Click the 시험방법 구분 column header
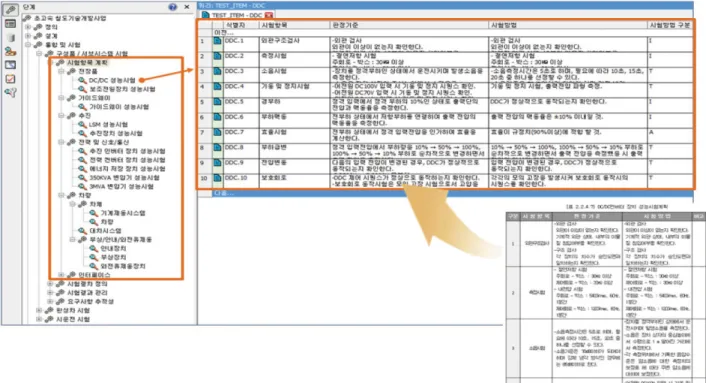 click(670, 25)
